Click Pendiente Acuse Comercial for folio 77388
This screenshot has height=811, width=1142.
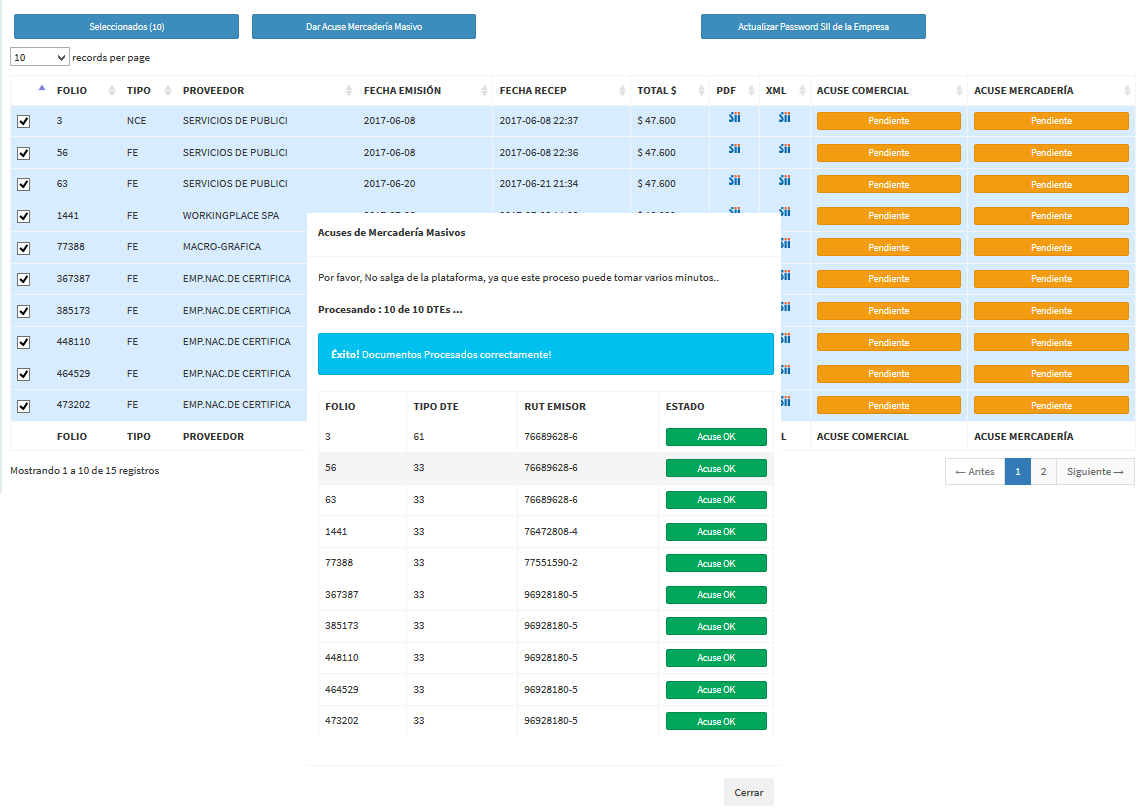pos(889,248)
